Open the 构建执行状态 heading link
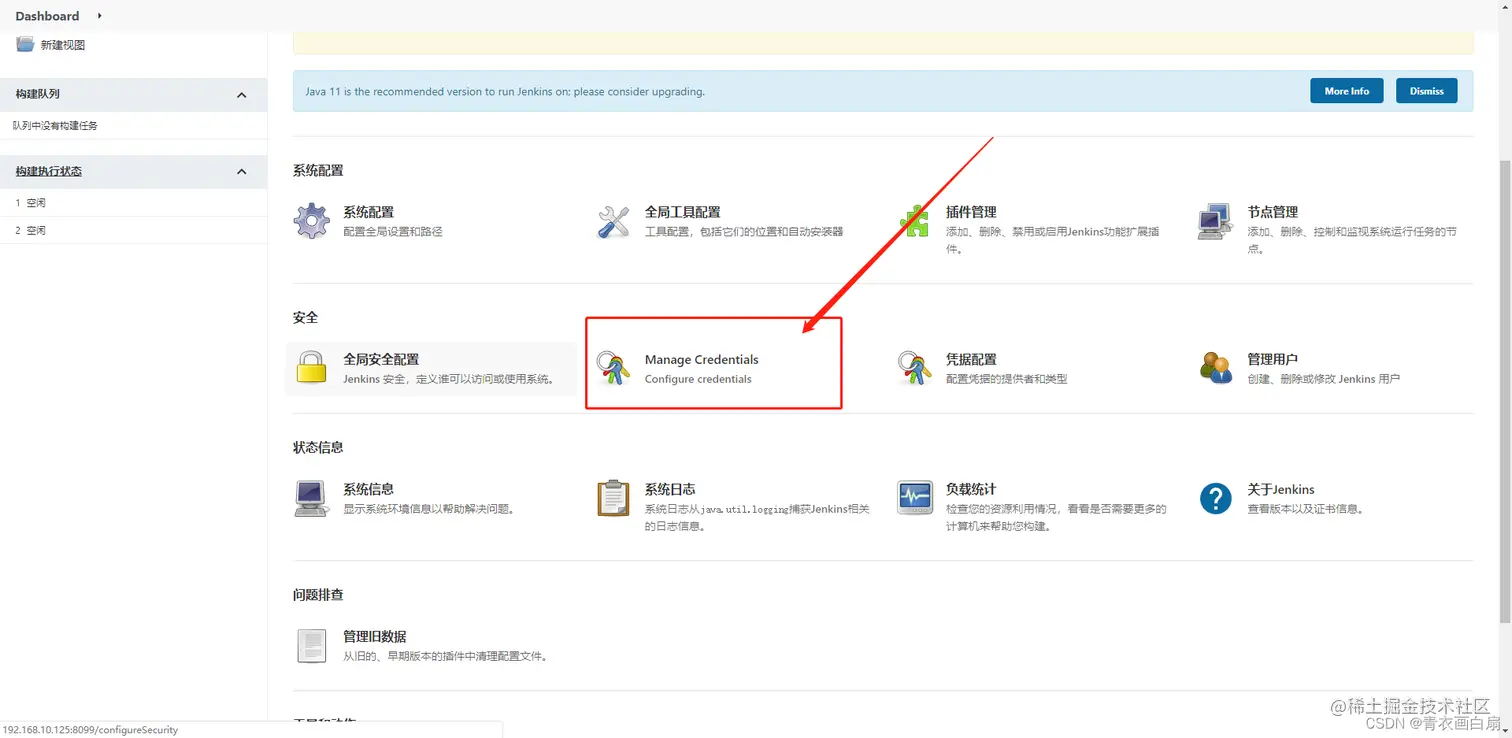The height and width of the screenshot is (738, 1512). pyautogui.click(x=49, y=172)
